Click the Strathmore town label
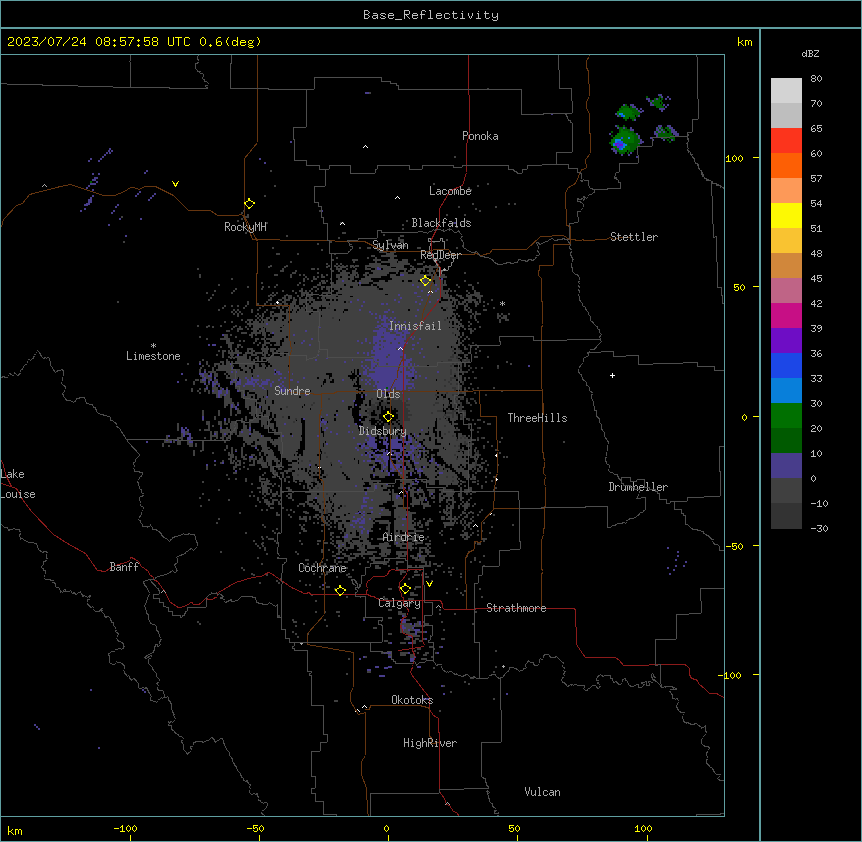This screenshot has width=862, height=842. pyautogui.click(x=516, y=608)
